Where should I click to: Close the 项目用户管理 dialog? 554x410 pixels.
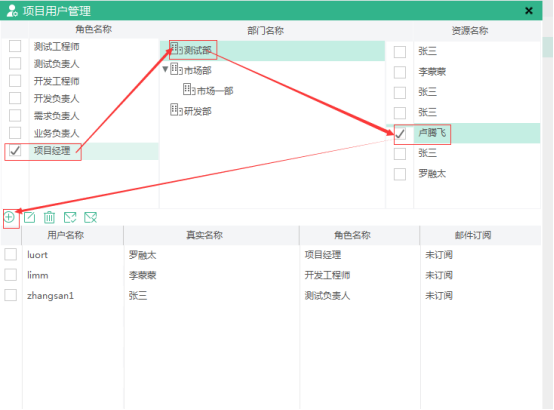(529, 11)
